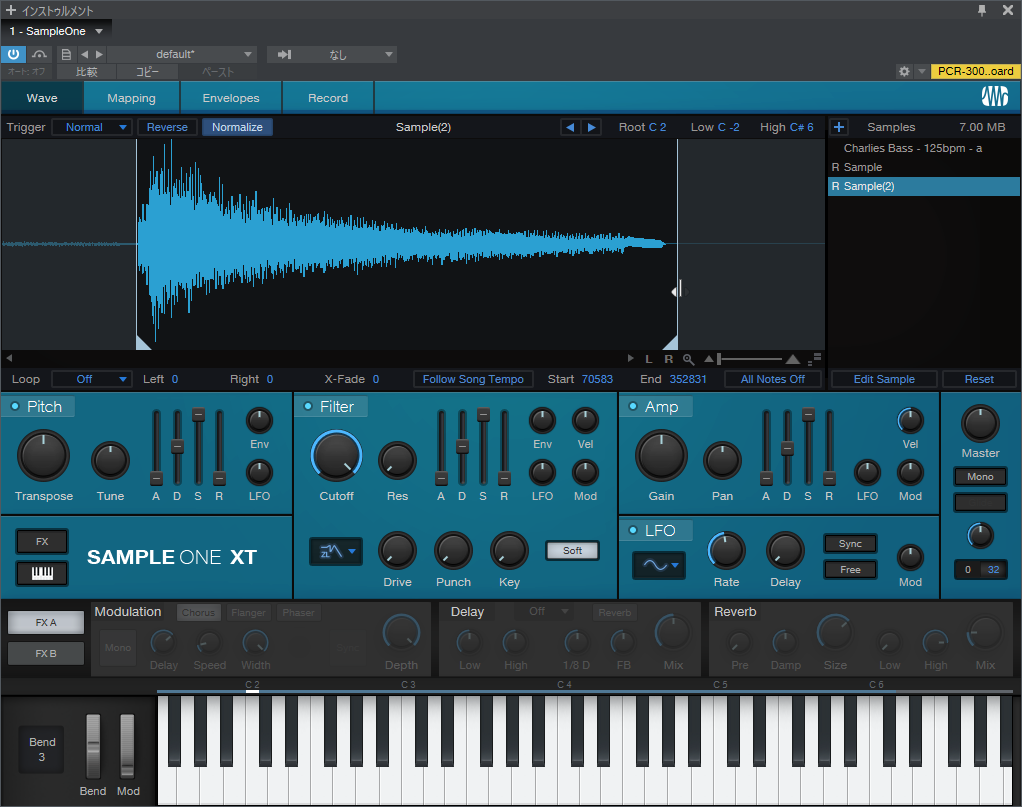This screenshot has width=1022, height=807.
Task: Click the Master volume knob
Action: coord(980,423)
